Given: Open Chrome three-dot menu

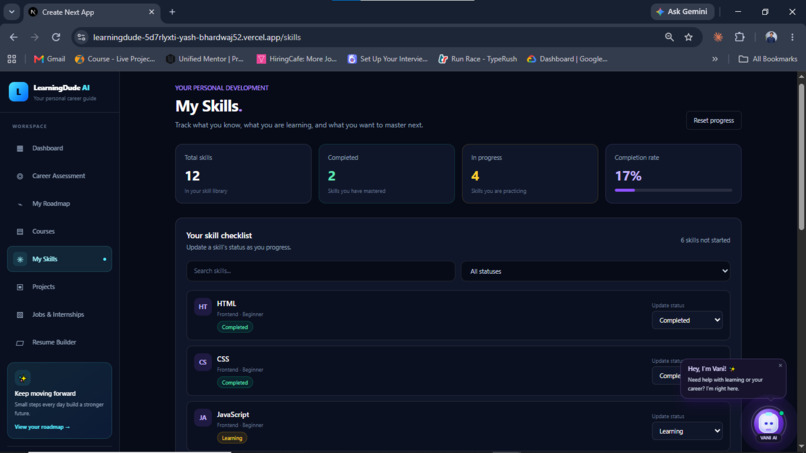Looking at the screenshot, I should point(792,37).
